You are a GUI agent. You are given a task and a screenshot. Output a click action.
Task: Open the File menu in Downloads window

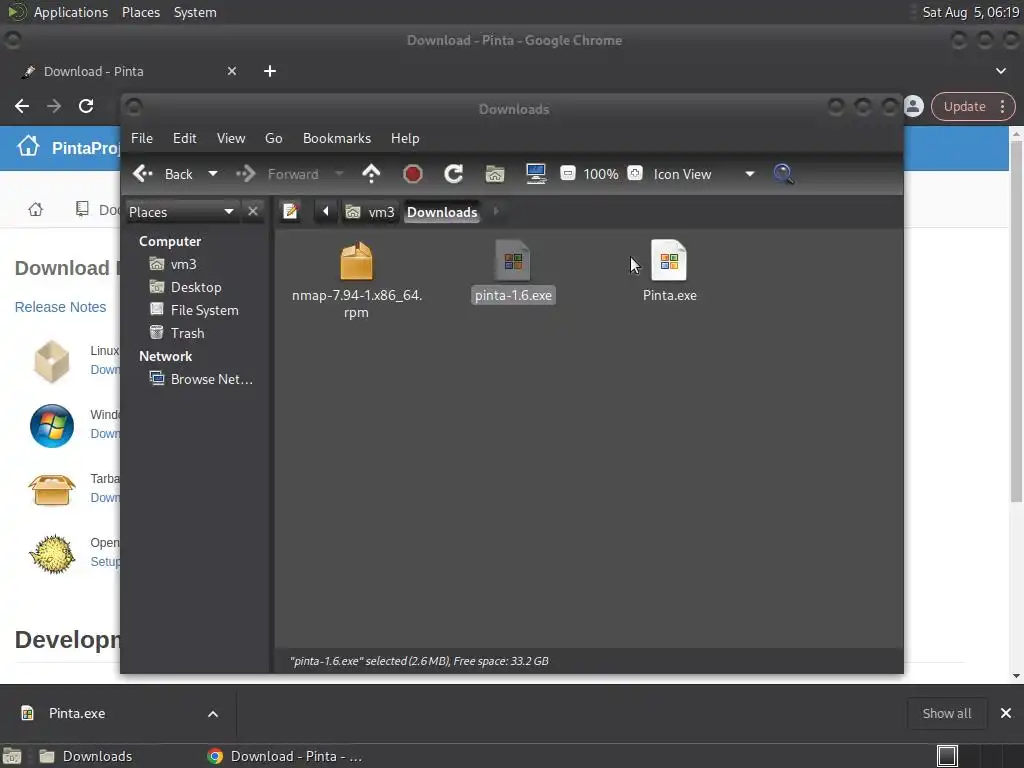point(142,138)
